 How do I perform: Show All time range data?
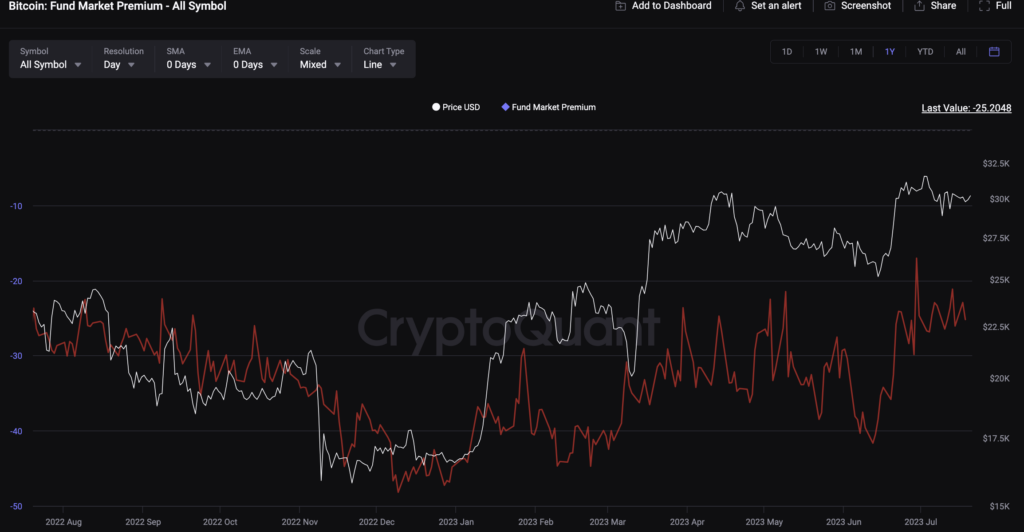coord(960,52)
